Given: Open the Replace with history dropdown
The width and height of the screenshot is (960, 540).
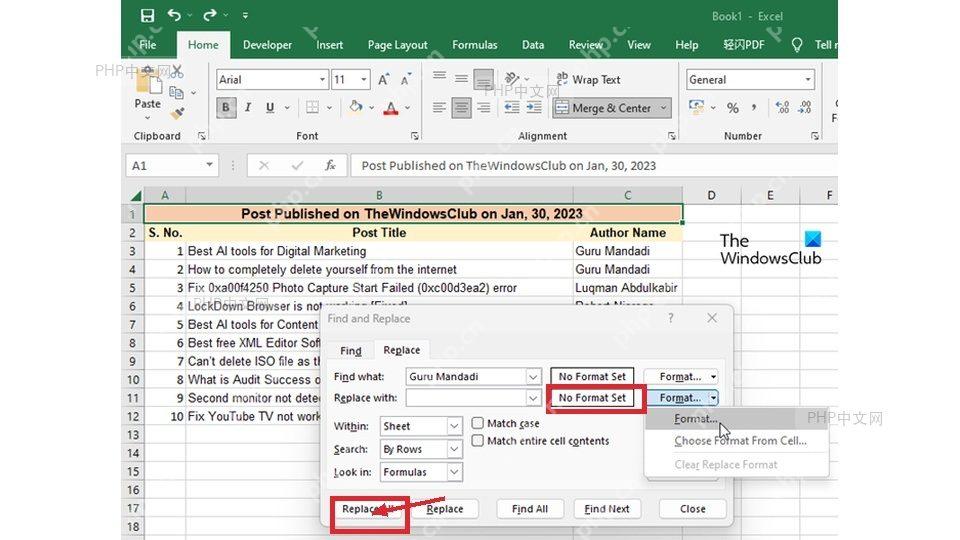Looking at the screenshot, I should [533, 398].
